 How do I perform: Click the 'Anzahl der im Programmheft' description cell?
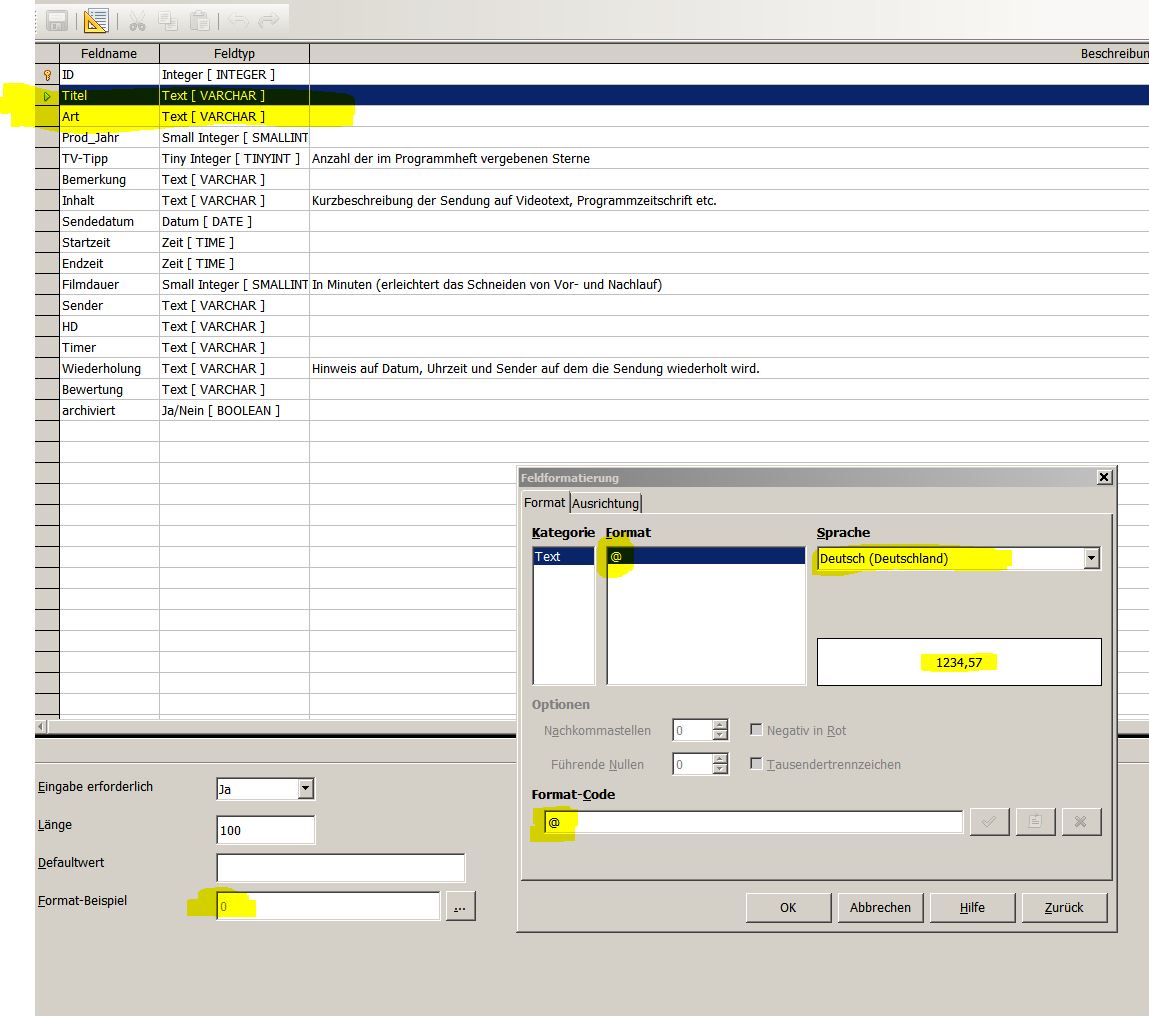(729, 158)
